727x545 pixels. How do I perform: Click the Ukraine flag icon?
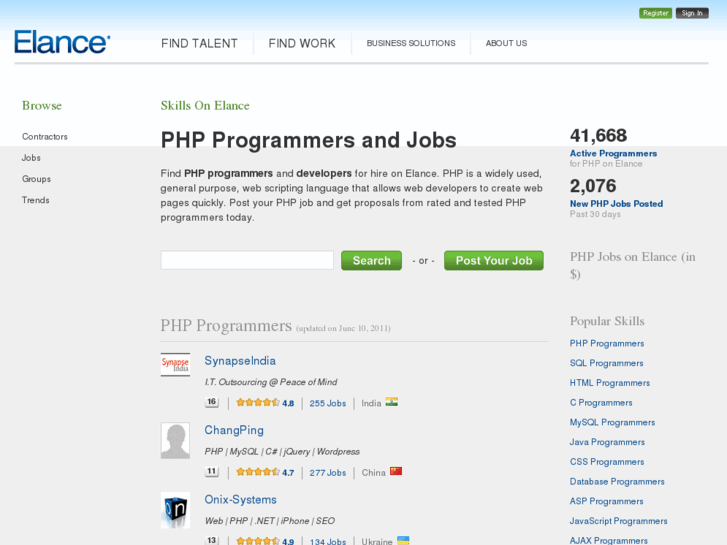click(x=403, y=540)
